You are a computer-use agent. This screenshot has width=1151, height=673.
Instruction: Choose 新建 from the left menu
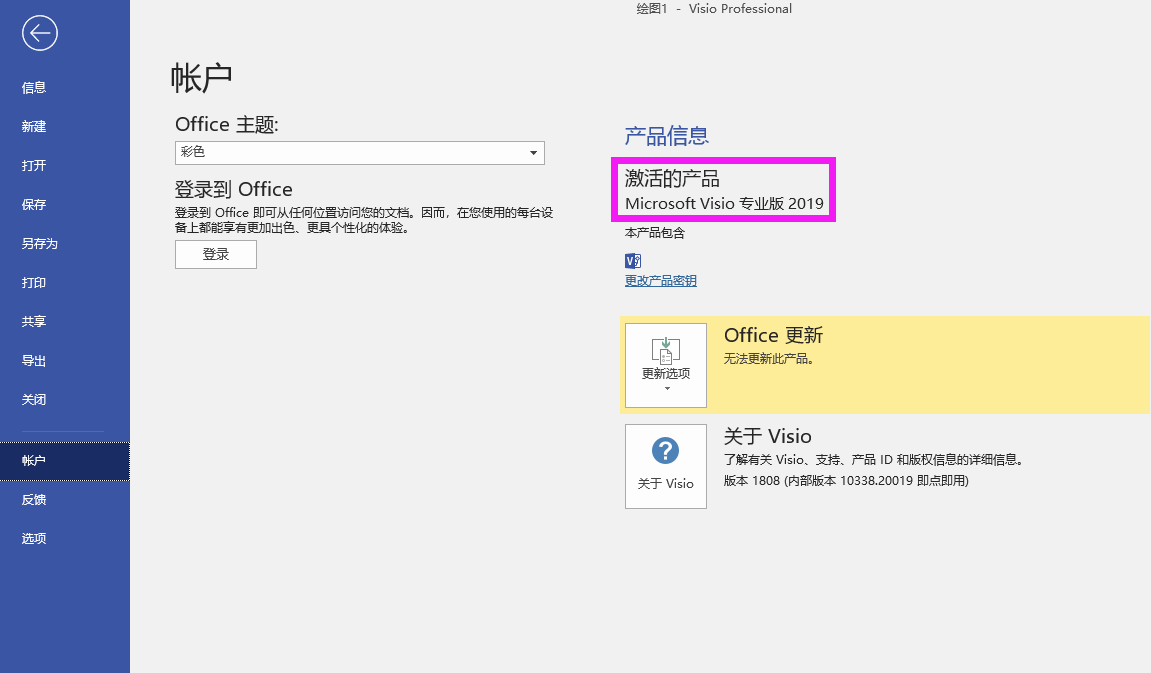[35, 127]
